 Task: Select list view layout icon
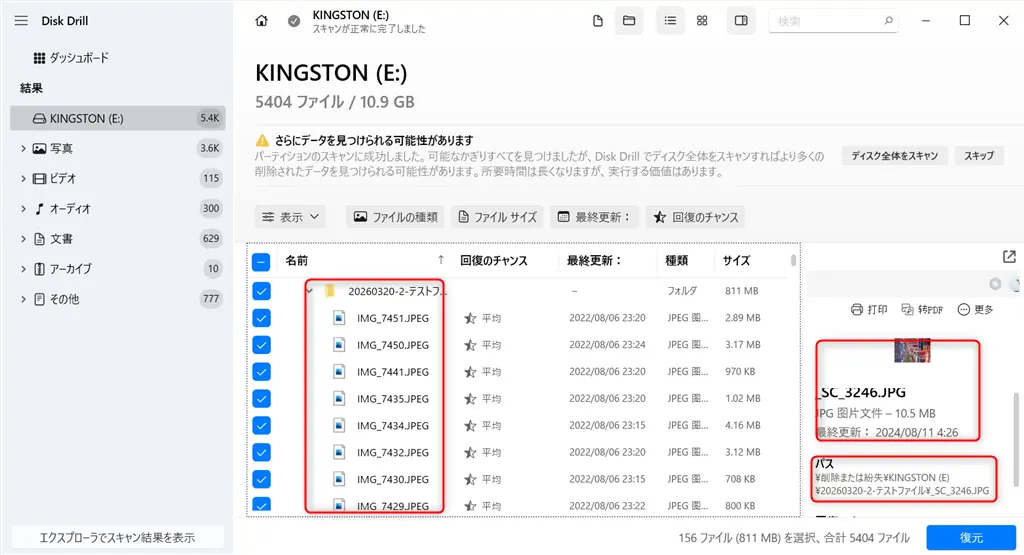coord(670,21)
